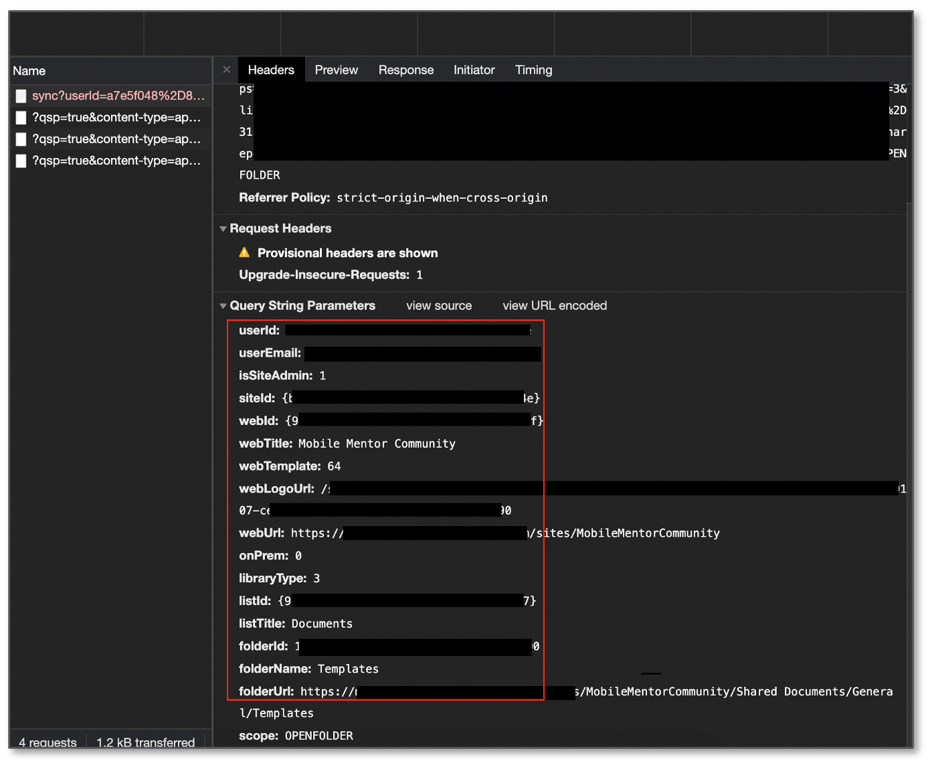The image size is (929, 763).
Task: Click the Name column header
Action: tap(28, 71)
